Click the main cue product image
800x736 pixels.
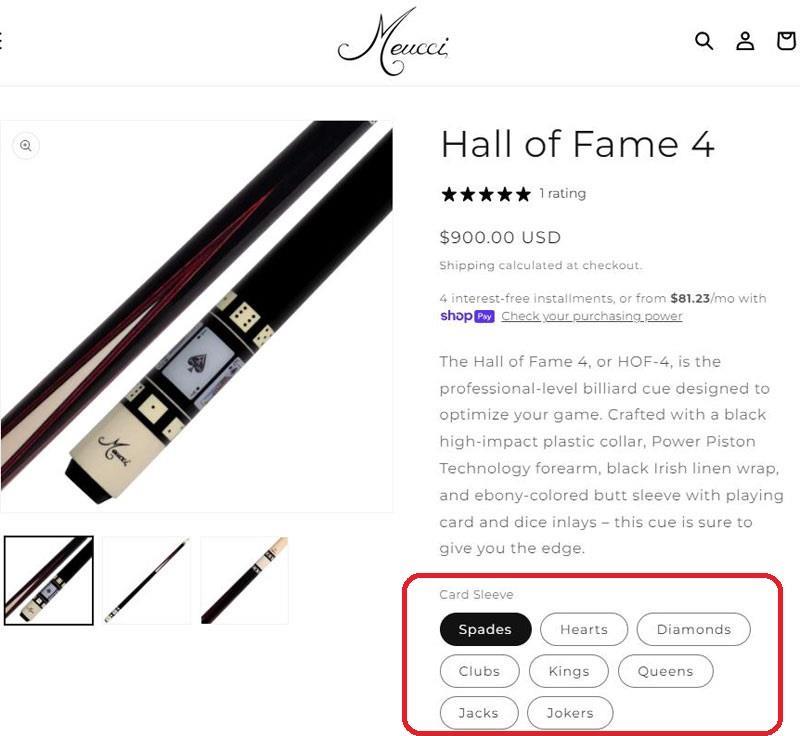coord(197,316)
